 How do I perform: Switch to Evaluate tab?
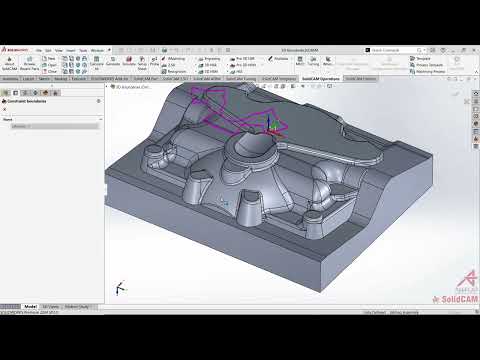click(x=79, y=79)
